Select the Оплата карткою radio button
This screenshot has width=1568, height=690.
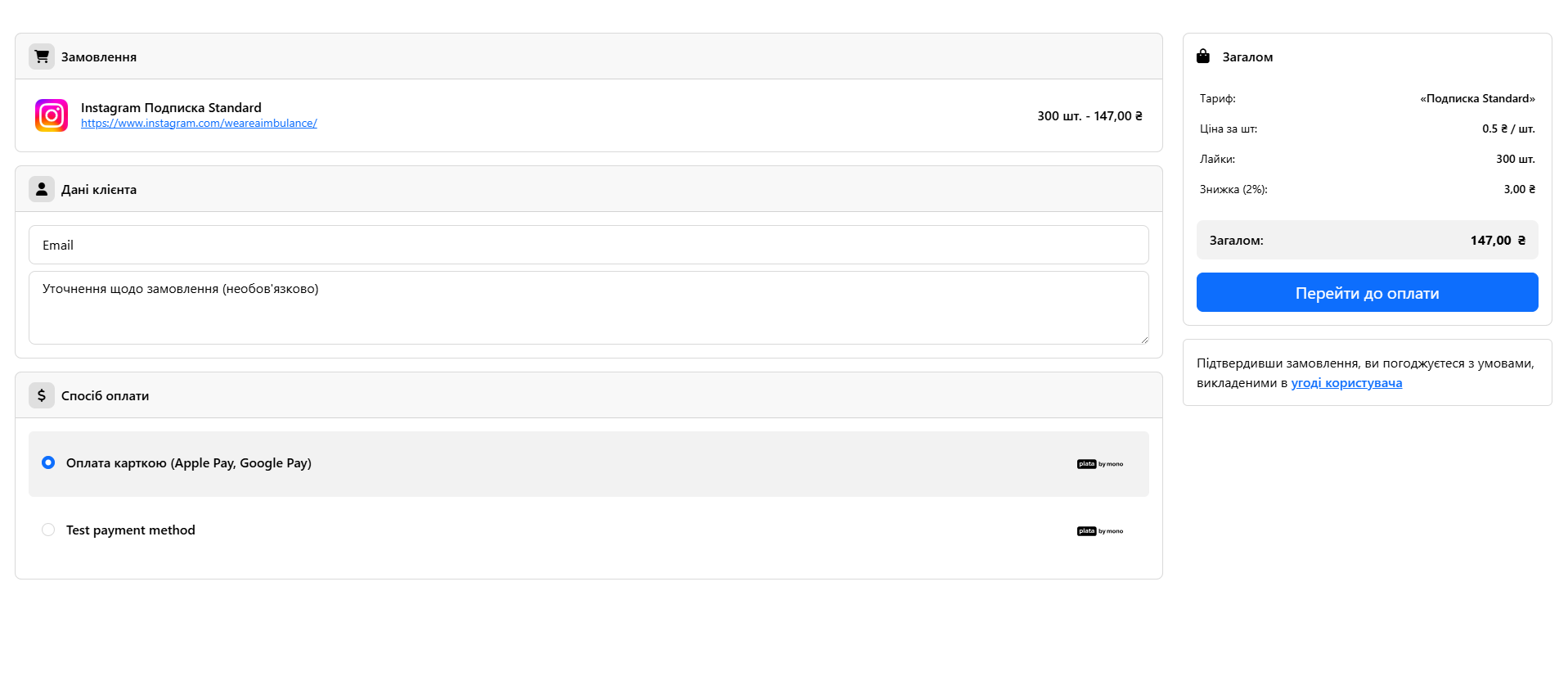tap(48, 462)
